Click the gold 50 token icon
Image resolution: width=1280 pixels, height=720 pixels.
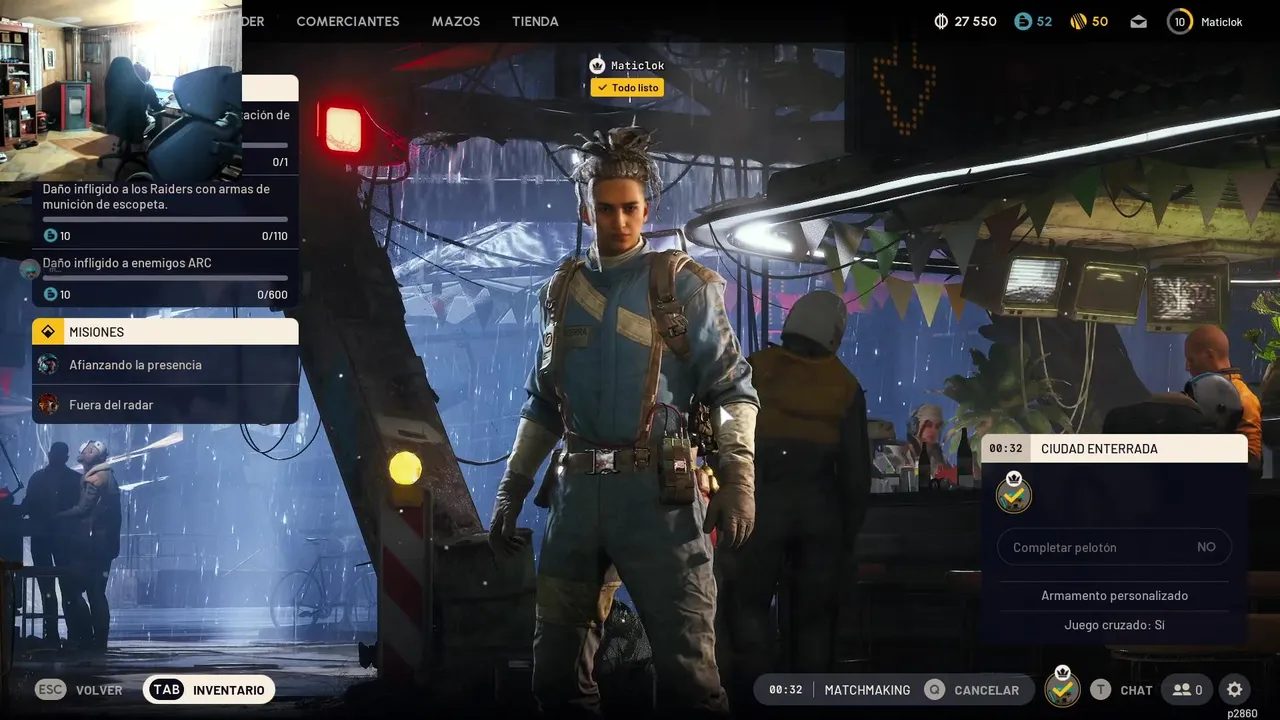(1078, 21)
